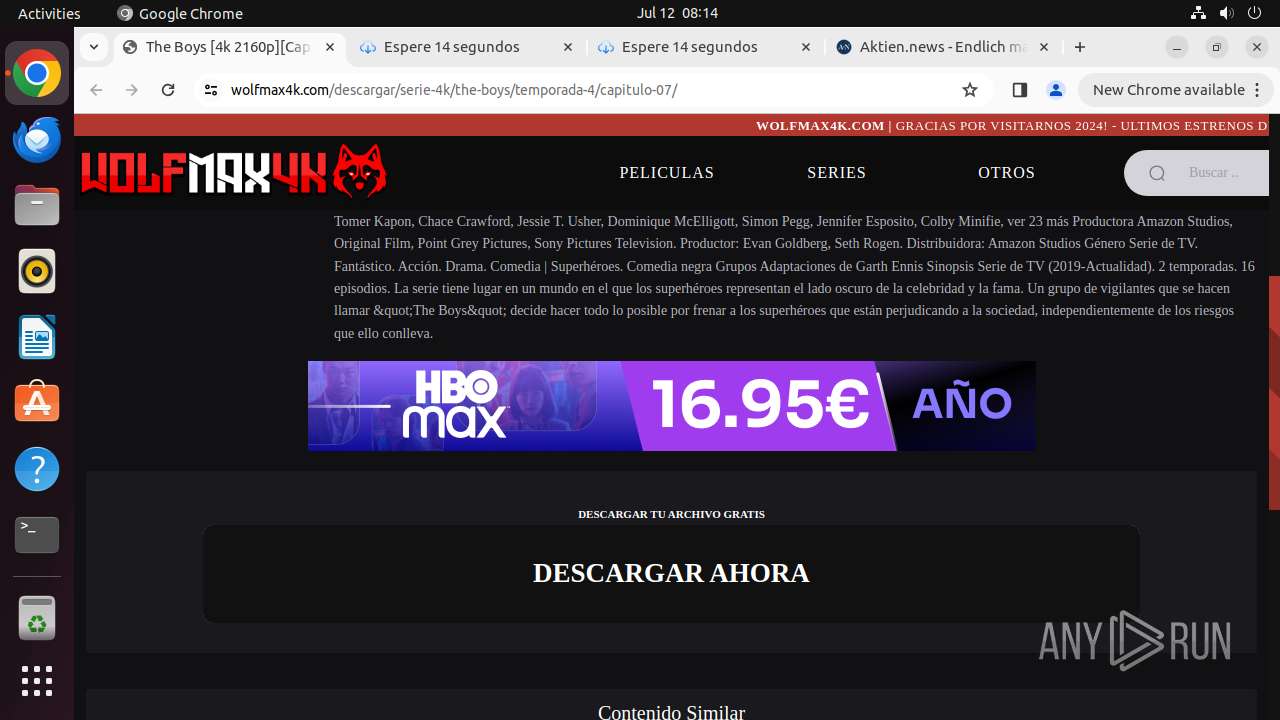Click New Chrome available update button
The height and width of the screenshot is (720, 1280).
click(x=1175, y=90)
